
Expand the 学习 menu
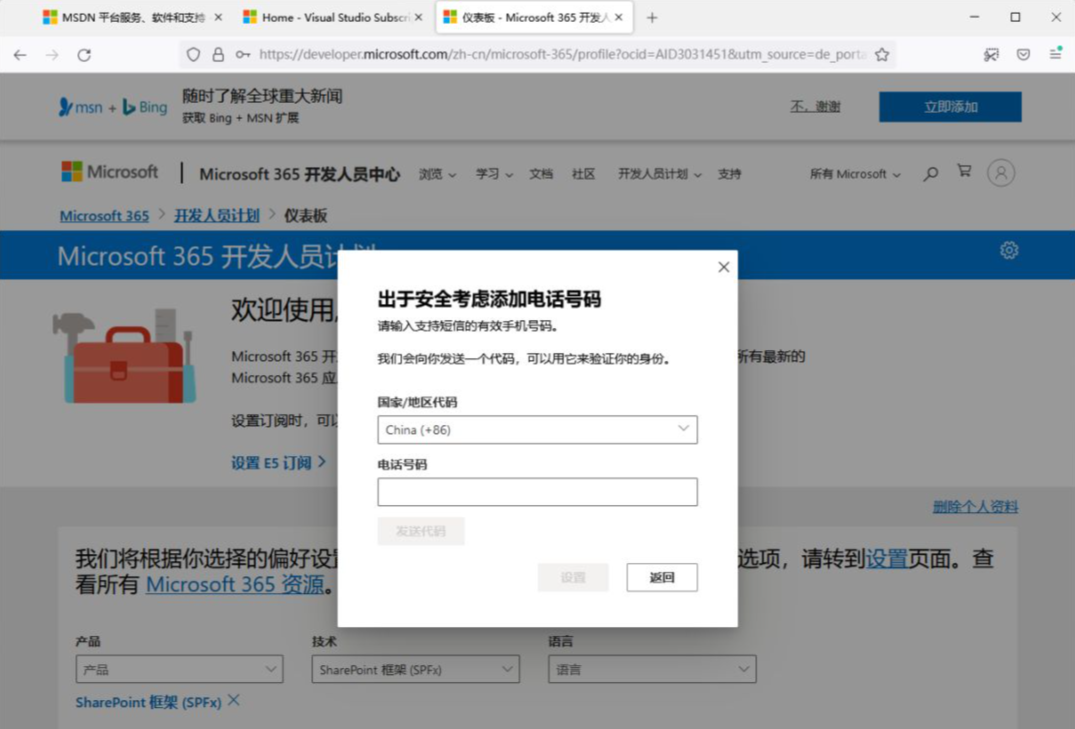(x=494, y=174)
